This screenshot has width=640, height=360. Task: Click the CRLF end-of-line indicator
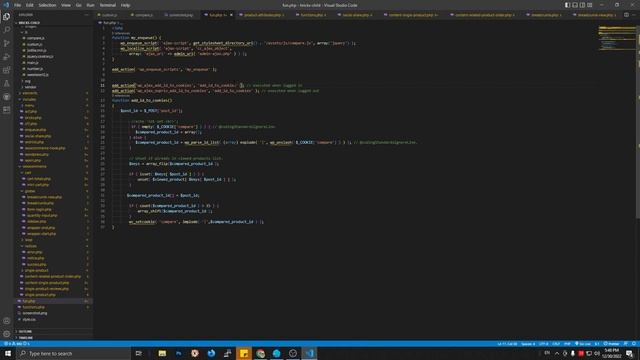coord(556,344)
